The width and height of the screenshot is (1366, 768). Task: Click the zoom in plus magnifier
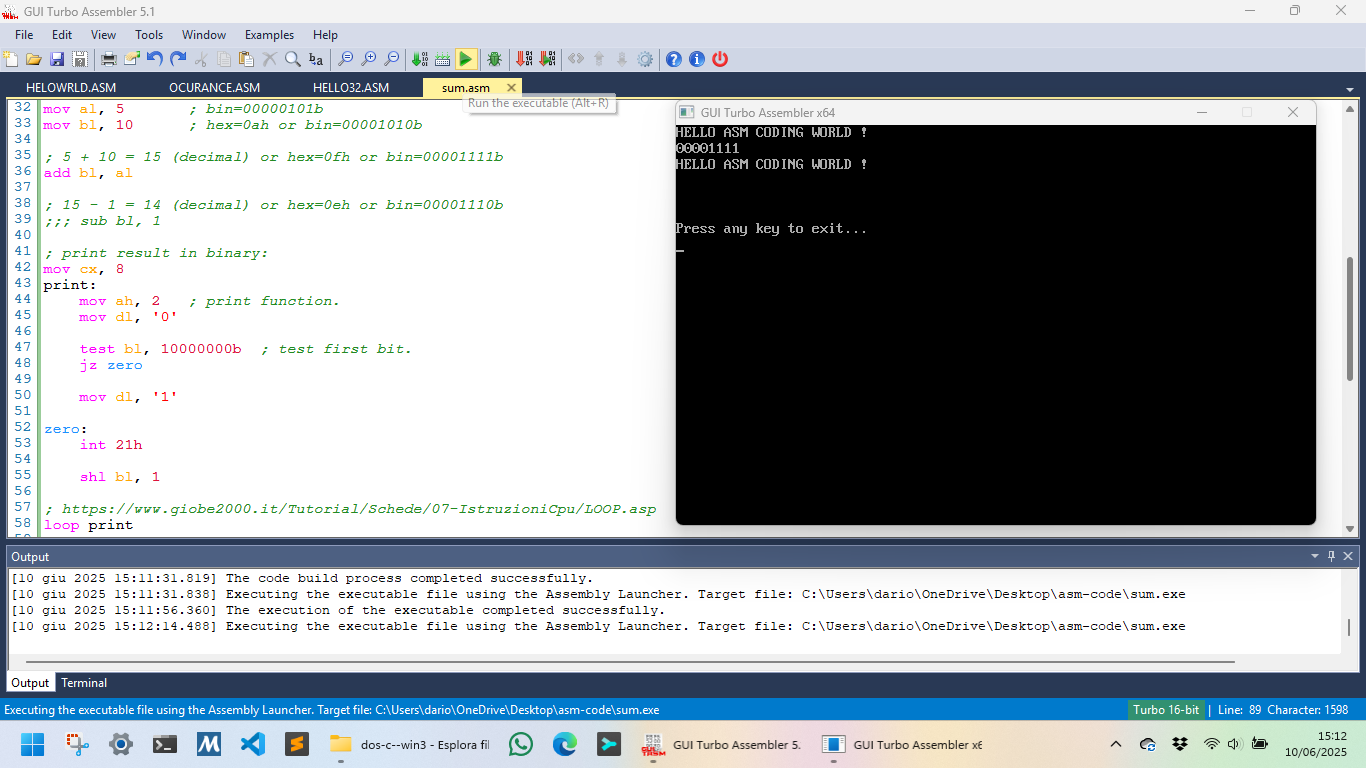tap(369, 59)
